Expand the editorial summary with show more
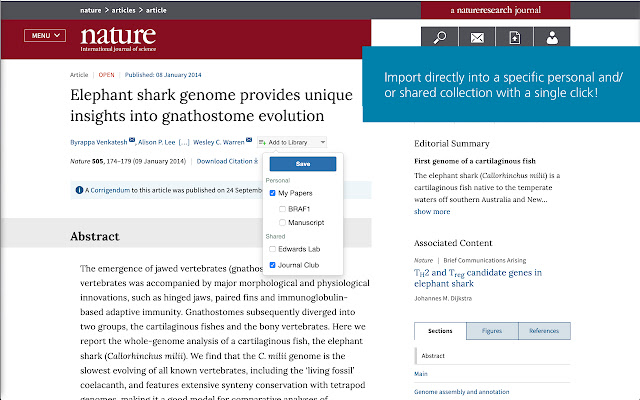The height and width of the screenshot is (400, 640). [432, 211]
